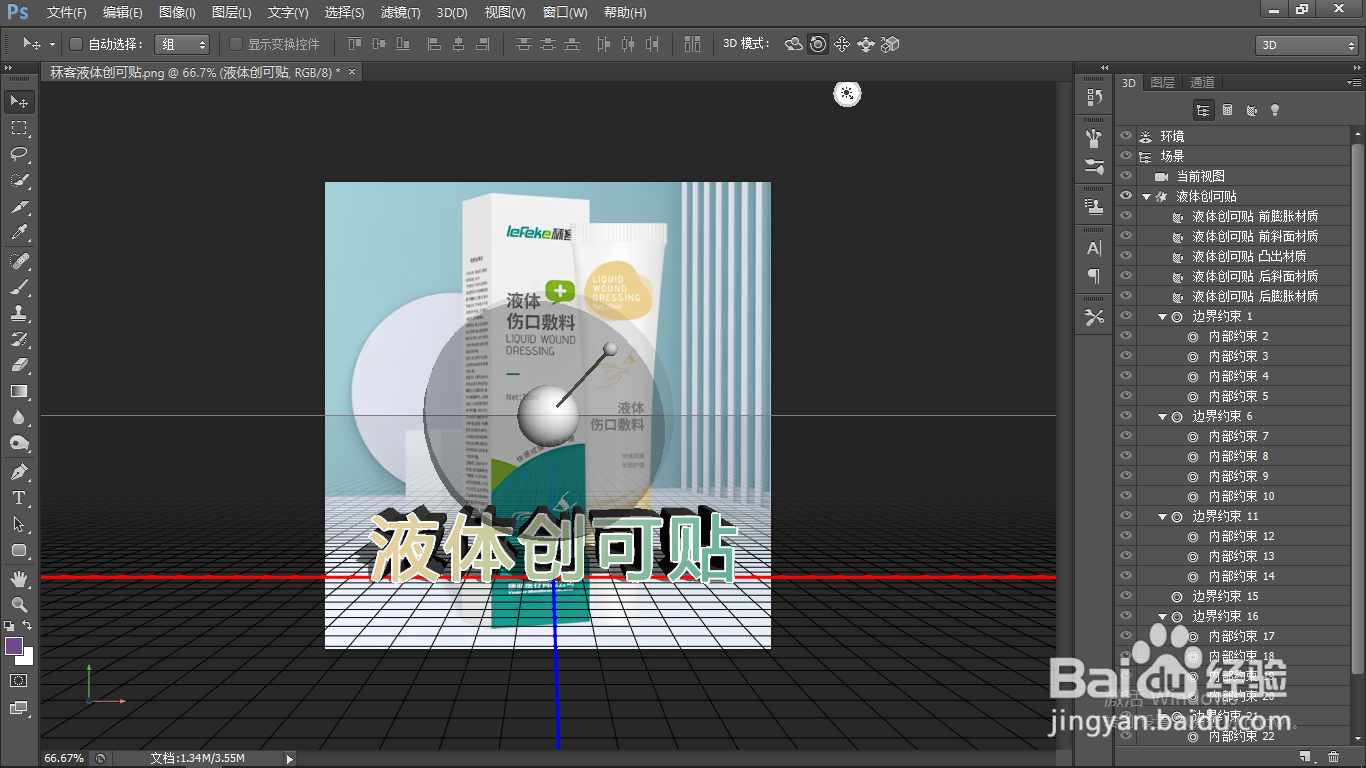1366x768 pixels.
Task: Select the Hand tool
Action: tap(18, 578)
